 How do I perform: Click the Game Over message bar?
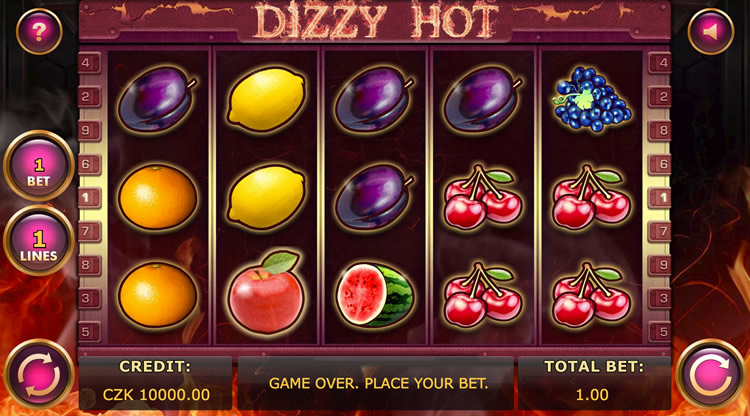[376, 383]
